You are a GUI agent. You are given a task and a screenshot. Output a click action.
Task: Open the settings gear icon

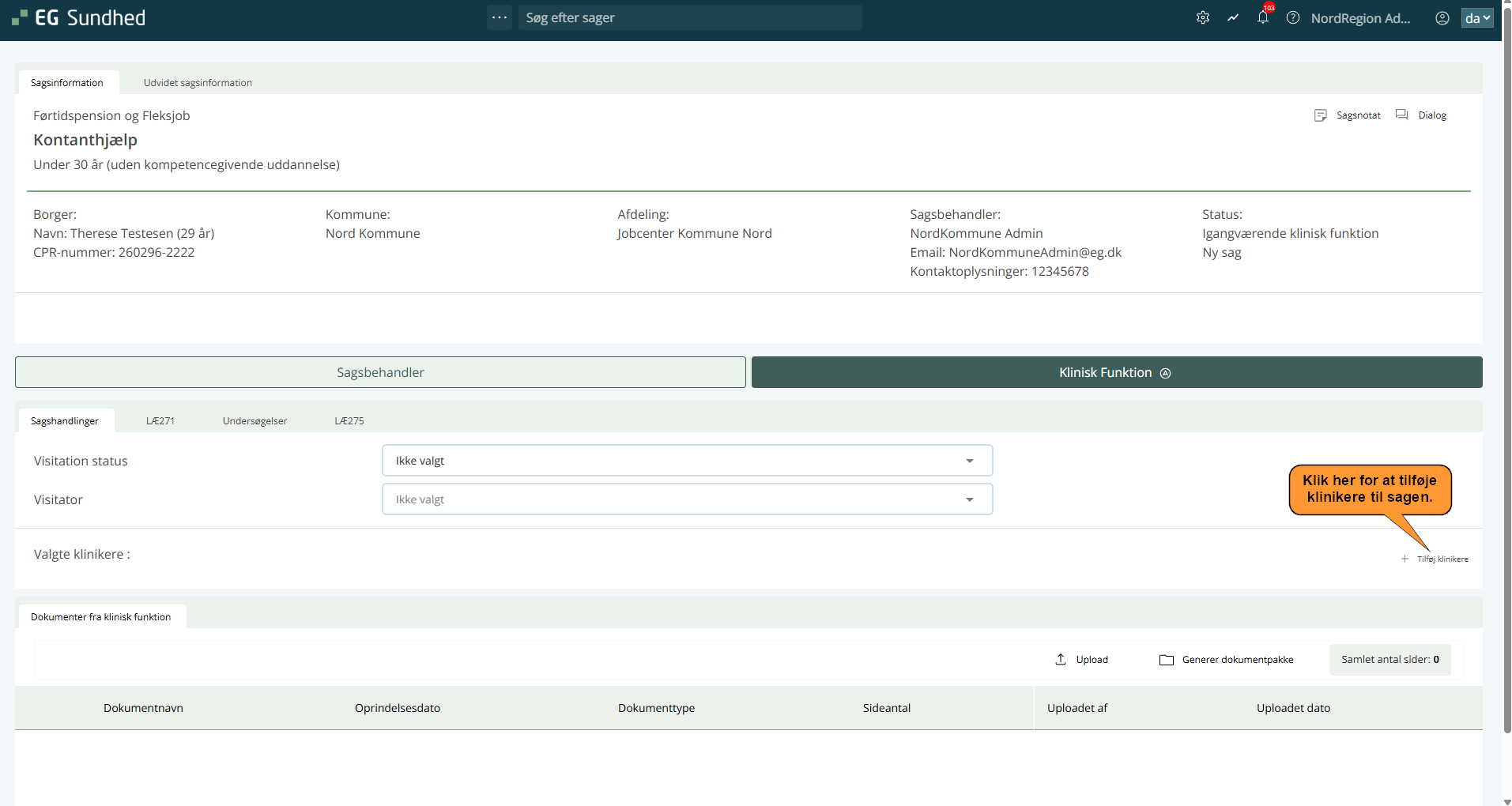click(1202, 17)
